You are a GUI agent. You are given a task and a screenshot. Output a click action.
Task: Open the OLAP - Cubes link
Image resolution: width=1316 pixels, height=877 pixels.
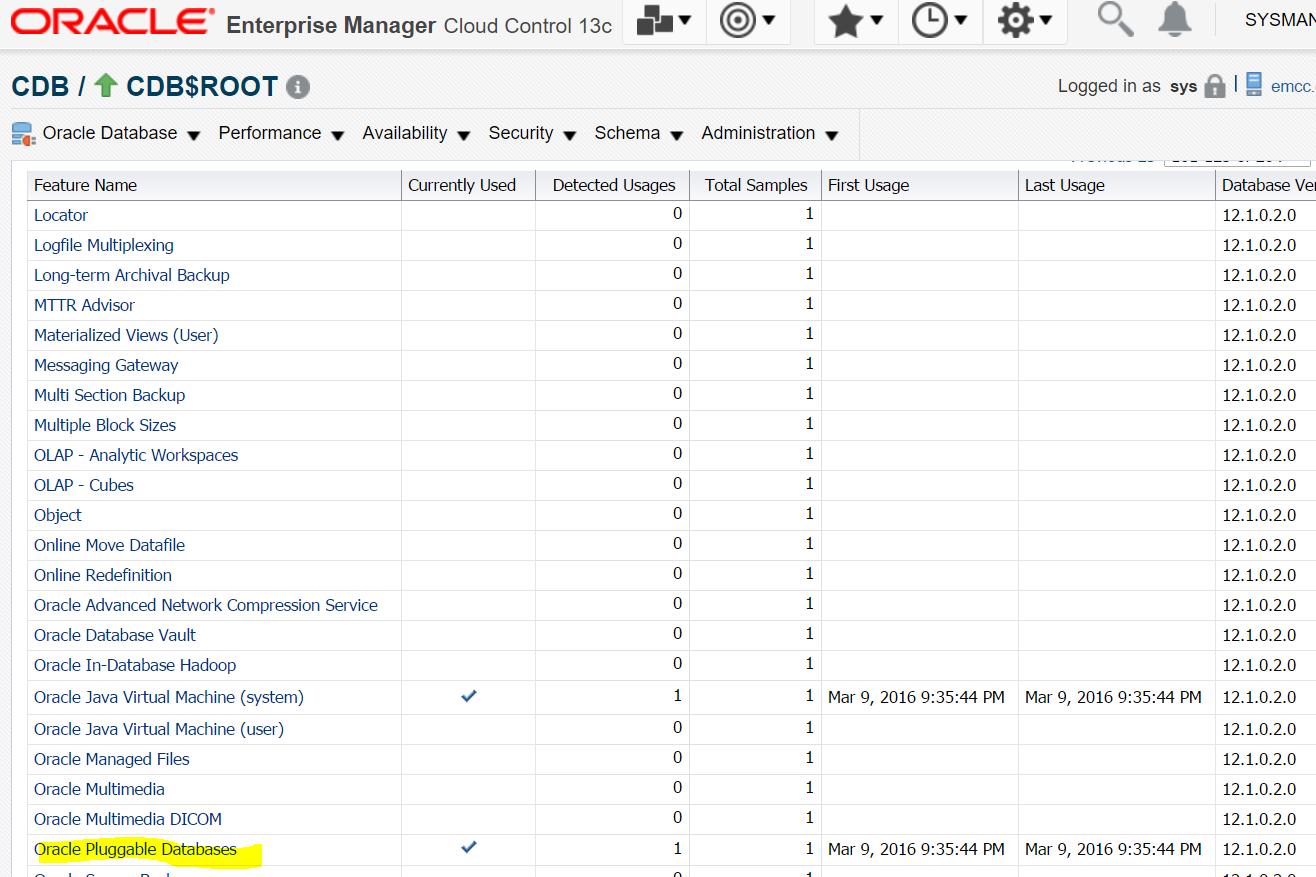pos(84,485)
